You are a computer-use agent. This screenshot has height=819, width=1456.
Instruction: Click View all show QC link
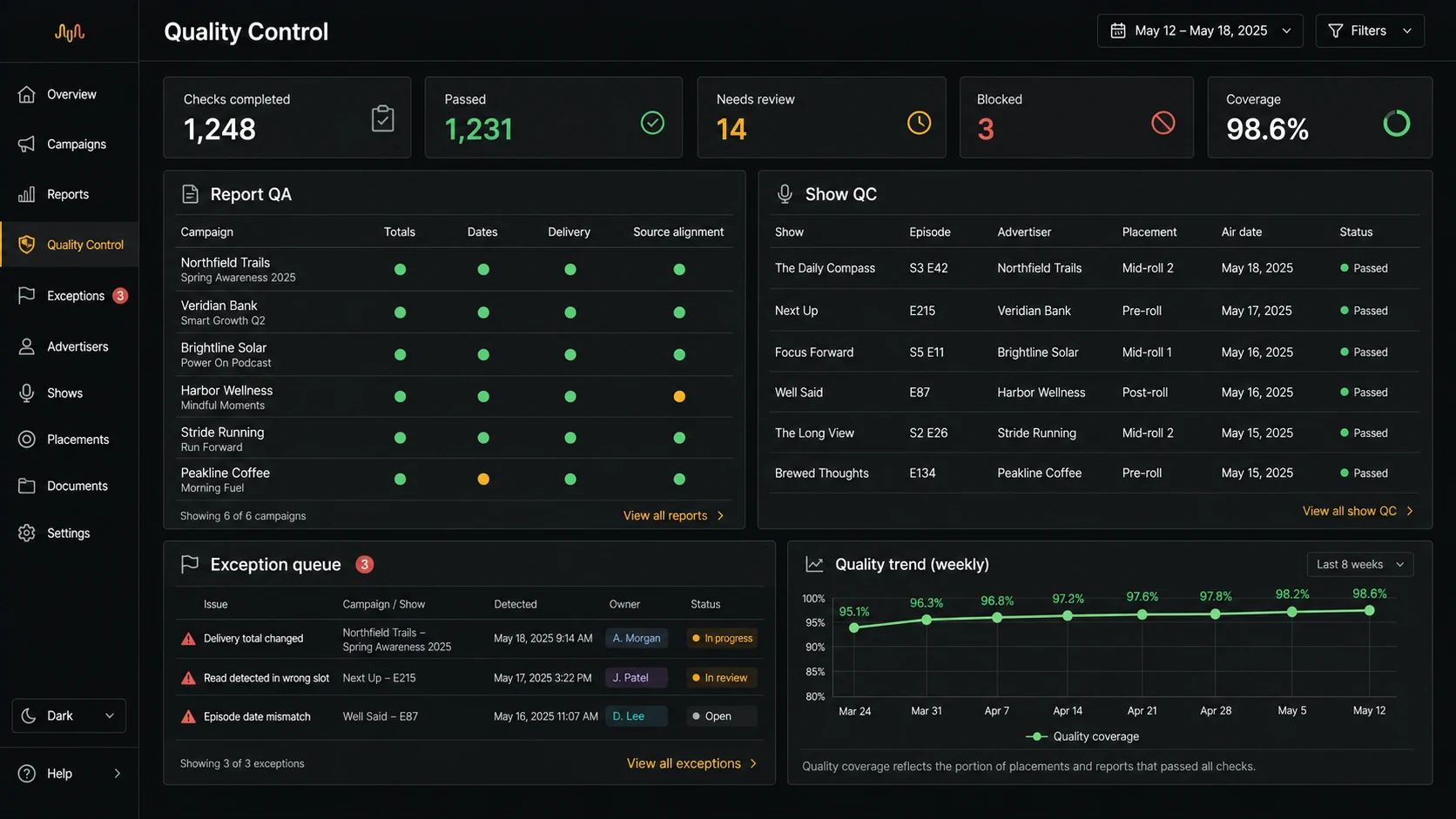(x=1358, y=511)
